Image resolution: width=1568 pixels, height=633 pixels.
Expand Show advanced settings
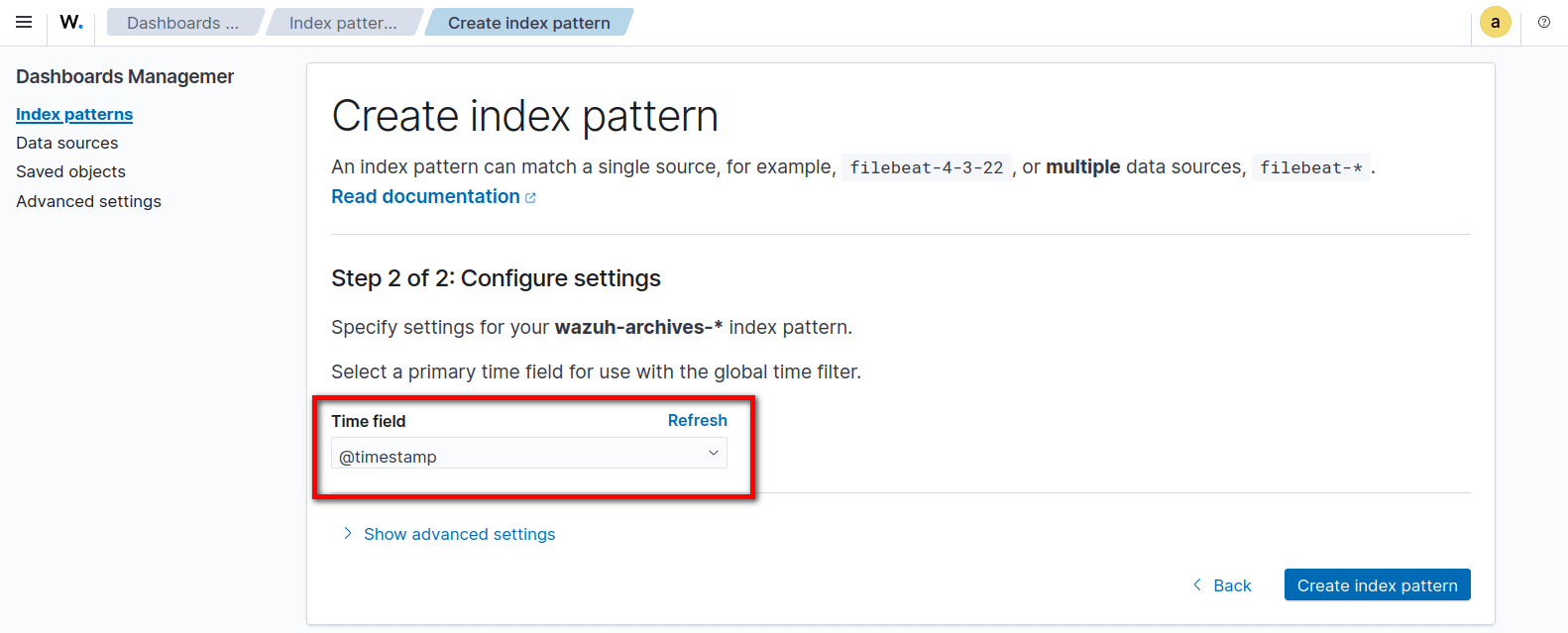point(459,534)
